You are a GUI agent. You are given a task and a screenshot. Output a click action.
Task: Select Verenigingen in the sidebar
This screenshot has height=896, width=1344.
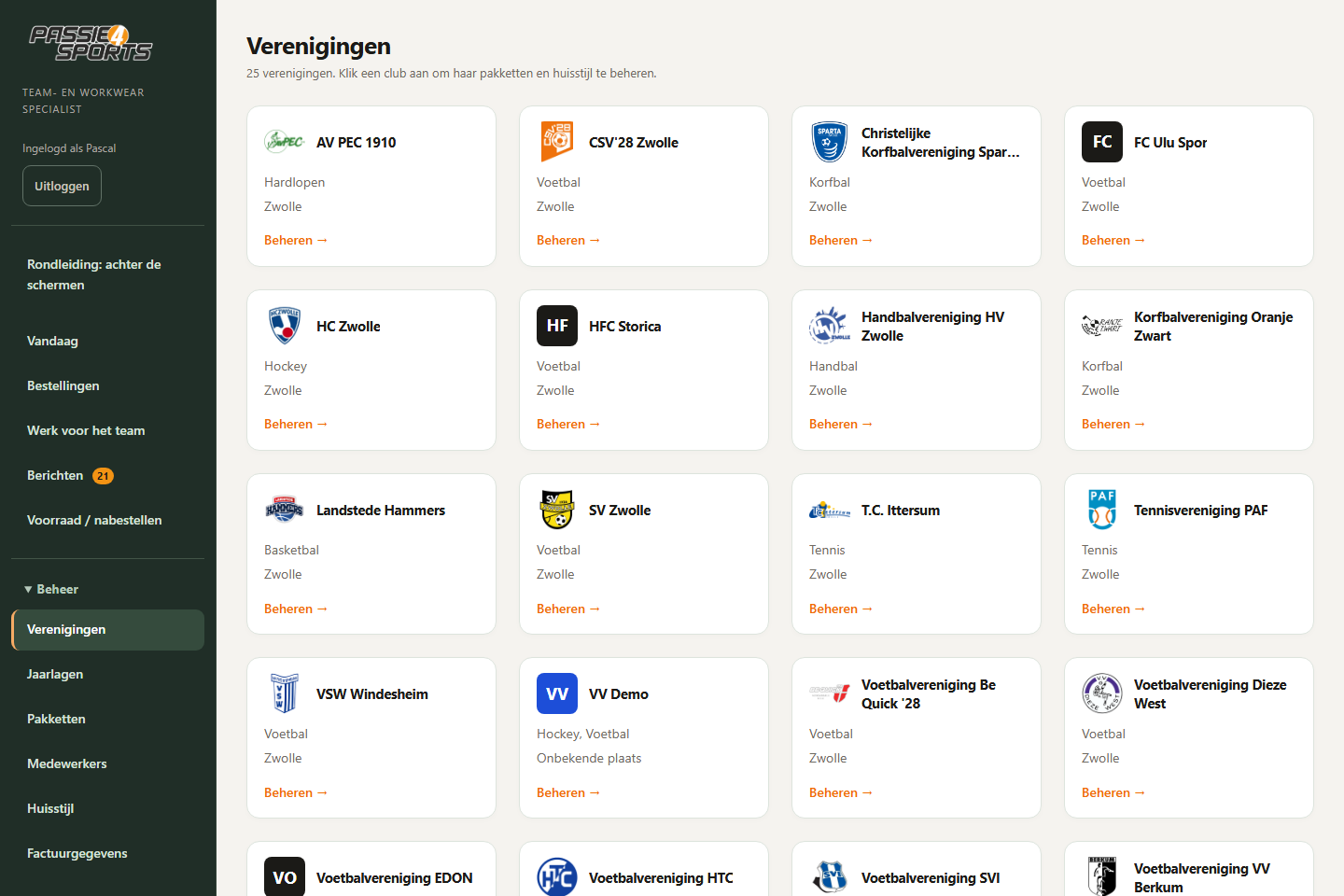tap(107, 629)
